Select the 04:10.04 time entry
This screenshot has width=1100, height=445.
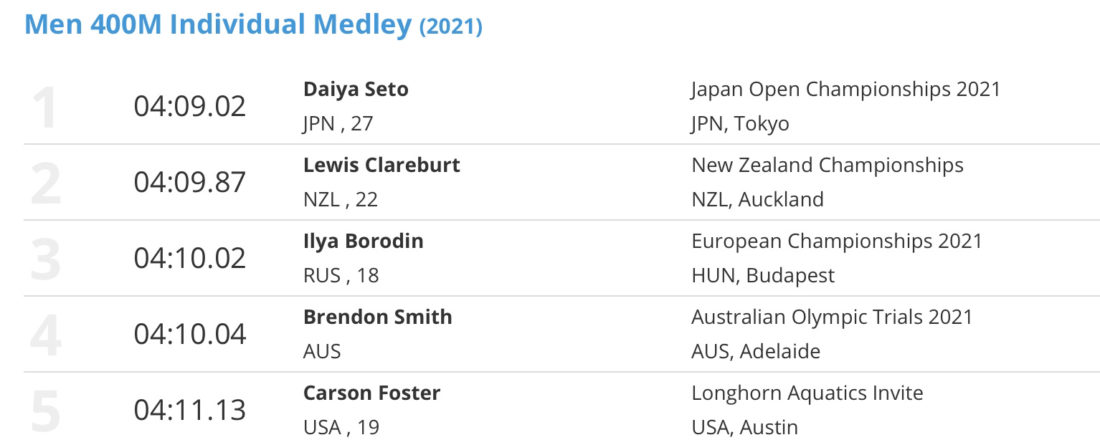[190, 334]
